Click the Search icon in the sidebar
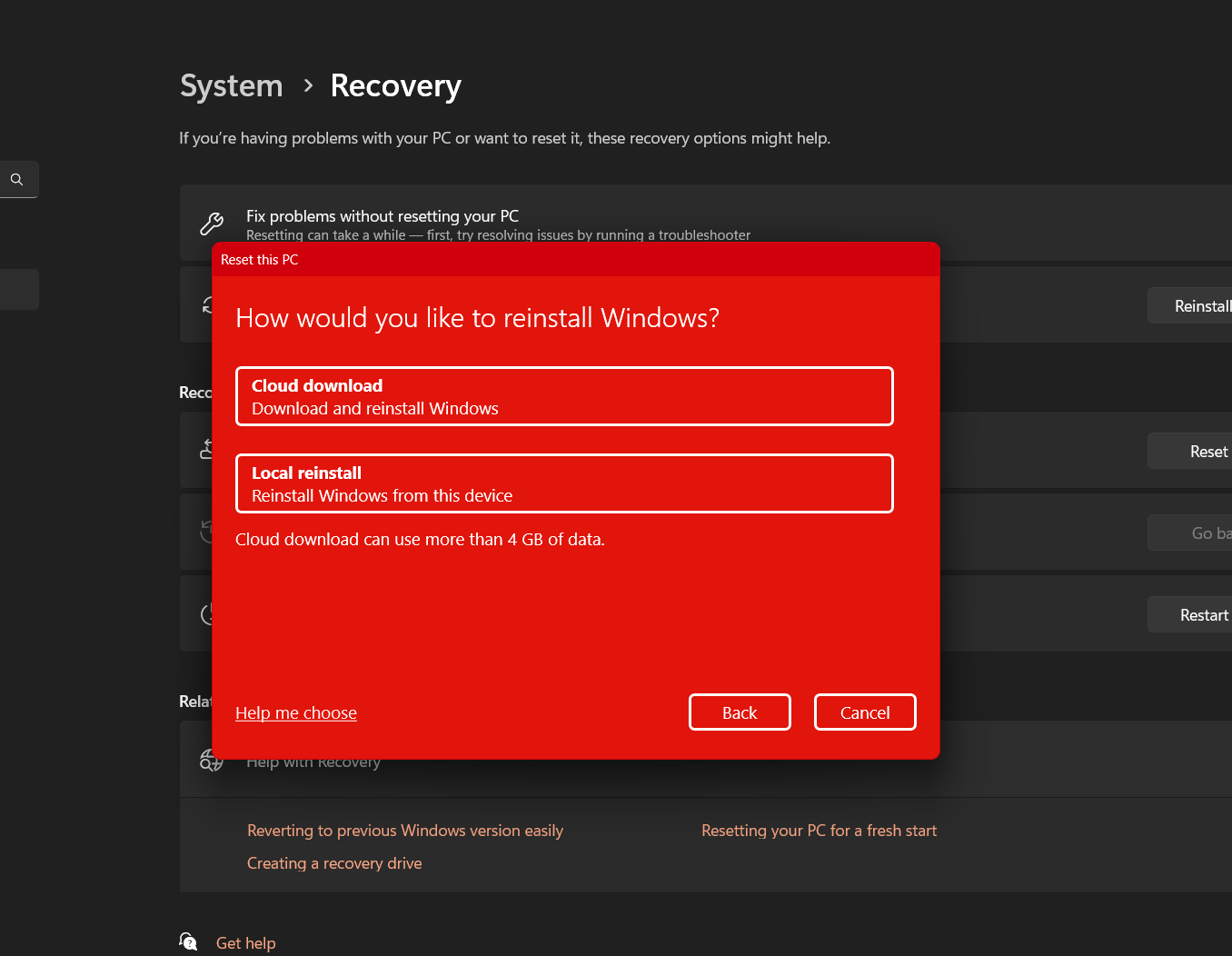 point(18,179)
